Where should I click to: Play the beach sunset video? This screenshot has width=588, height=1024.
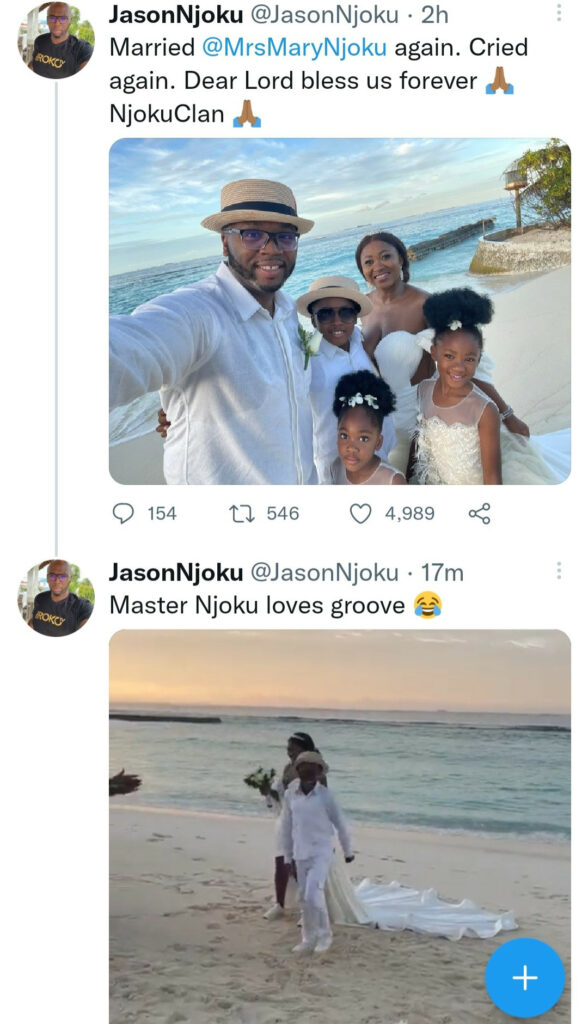coord(340,826)
